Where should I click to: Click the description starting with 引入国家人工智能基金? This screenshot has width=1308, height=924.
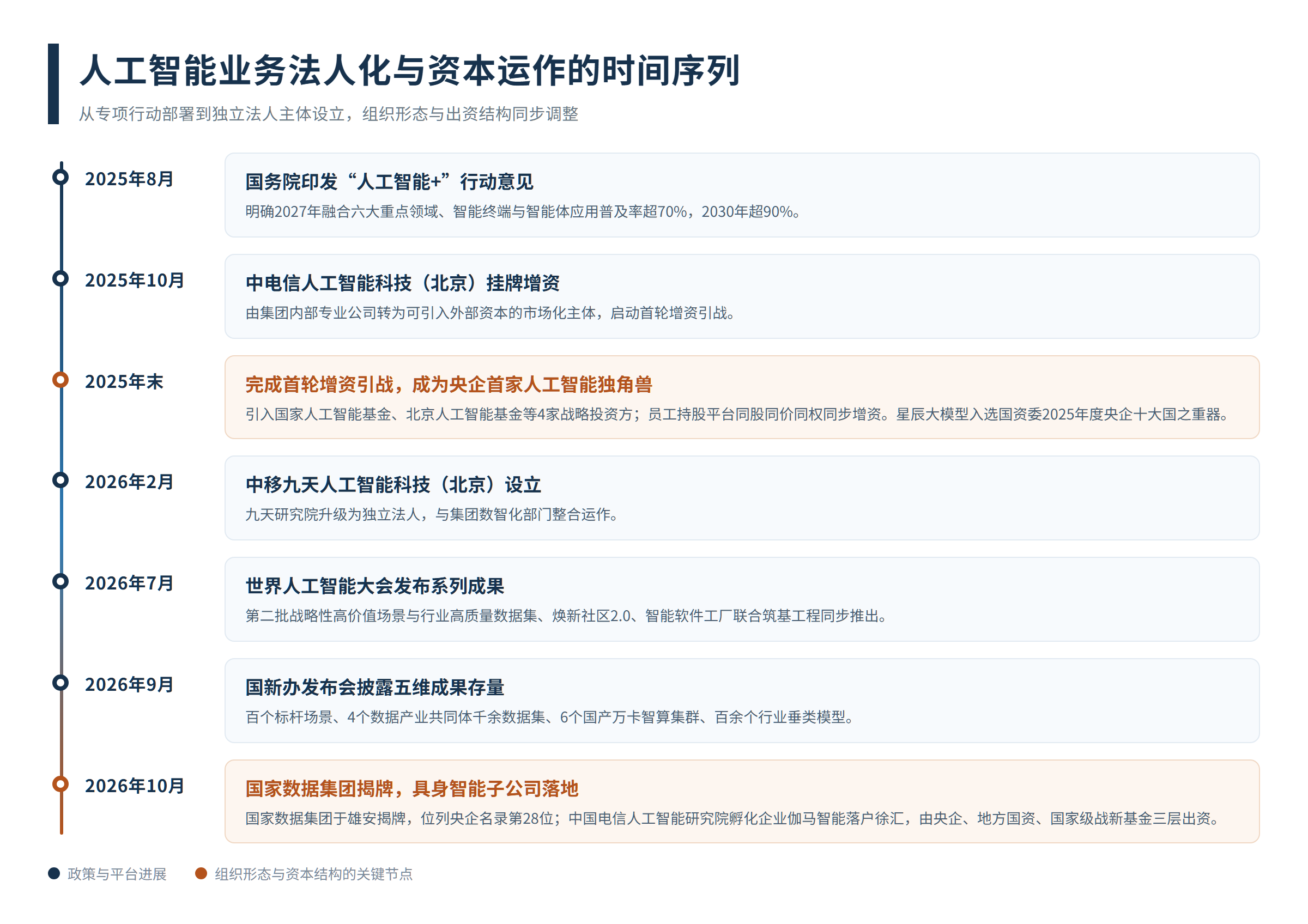[x=738, y=415]
